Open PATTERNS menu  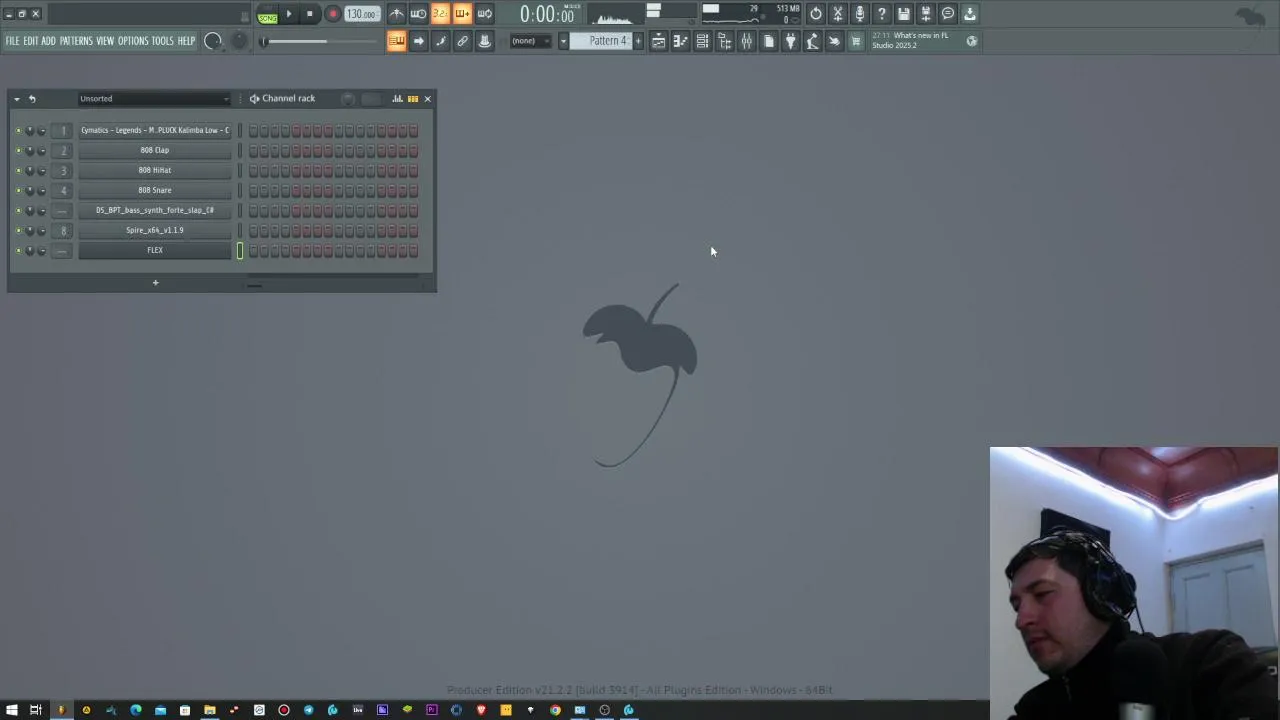[76, 41]
